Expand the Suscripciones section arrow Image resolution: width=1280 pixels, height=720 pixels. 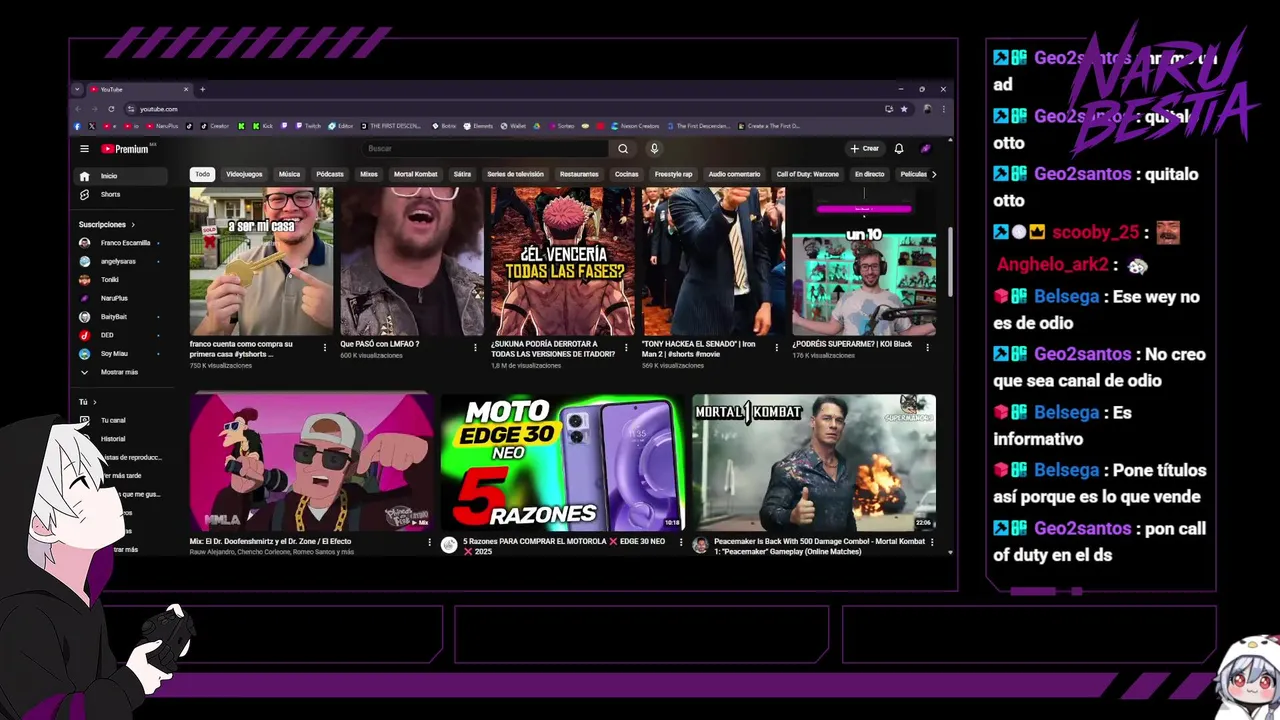(x=133, y=225)
